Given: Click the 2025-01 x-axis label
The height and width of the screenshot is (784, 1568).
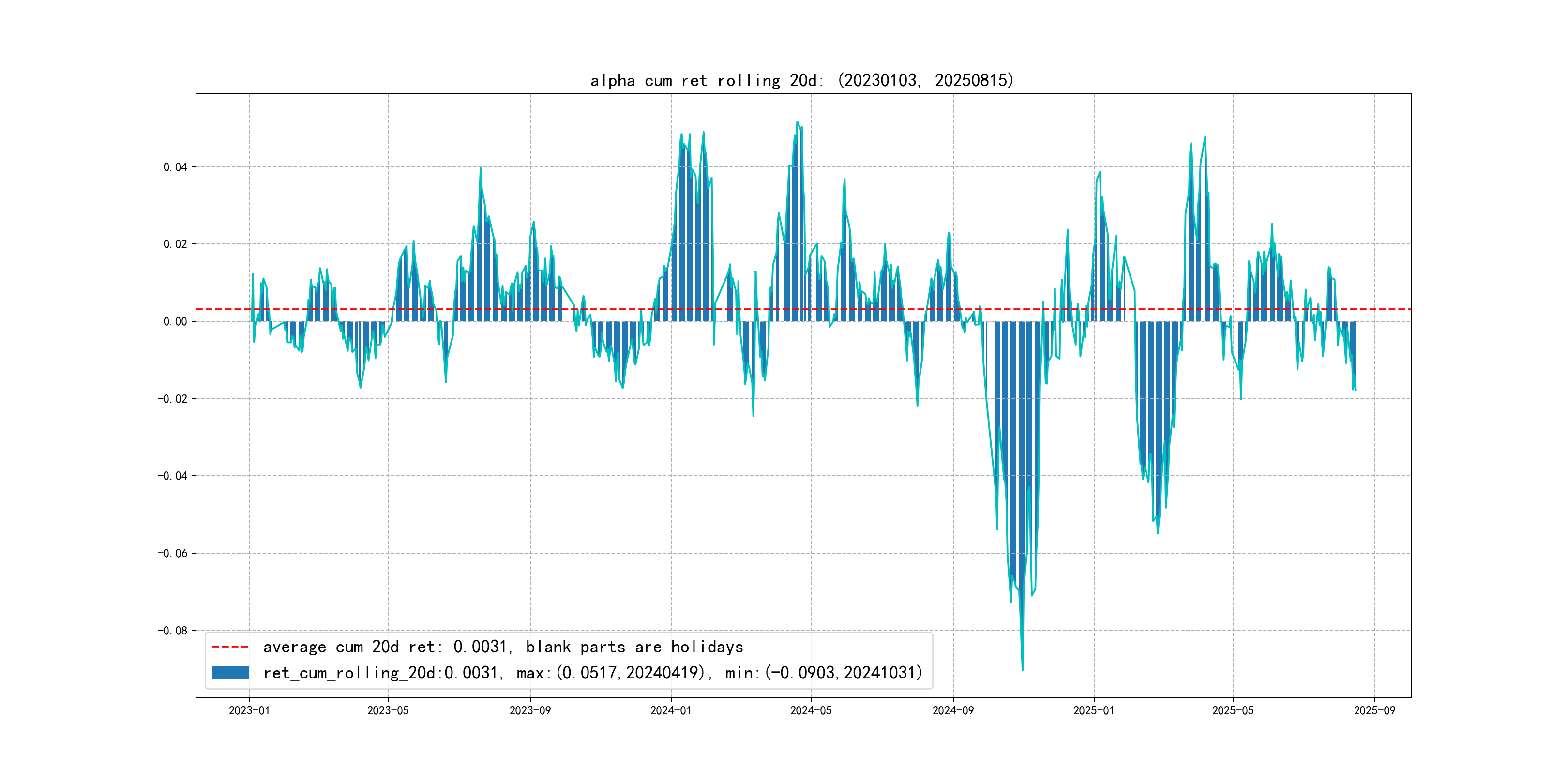Looking at the screenshot, I should coord(1093,710).
